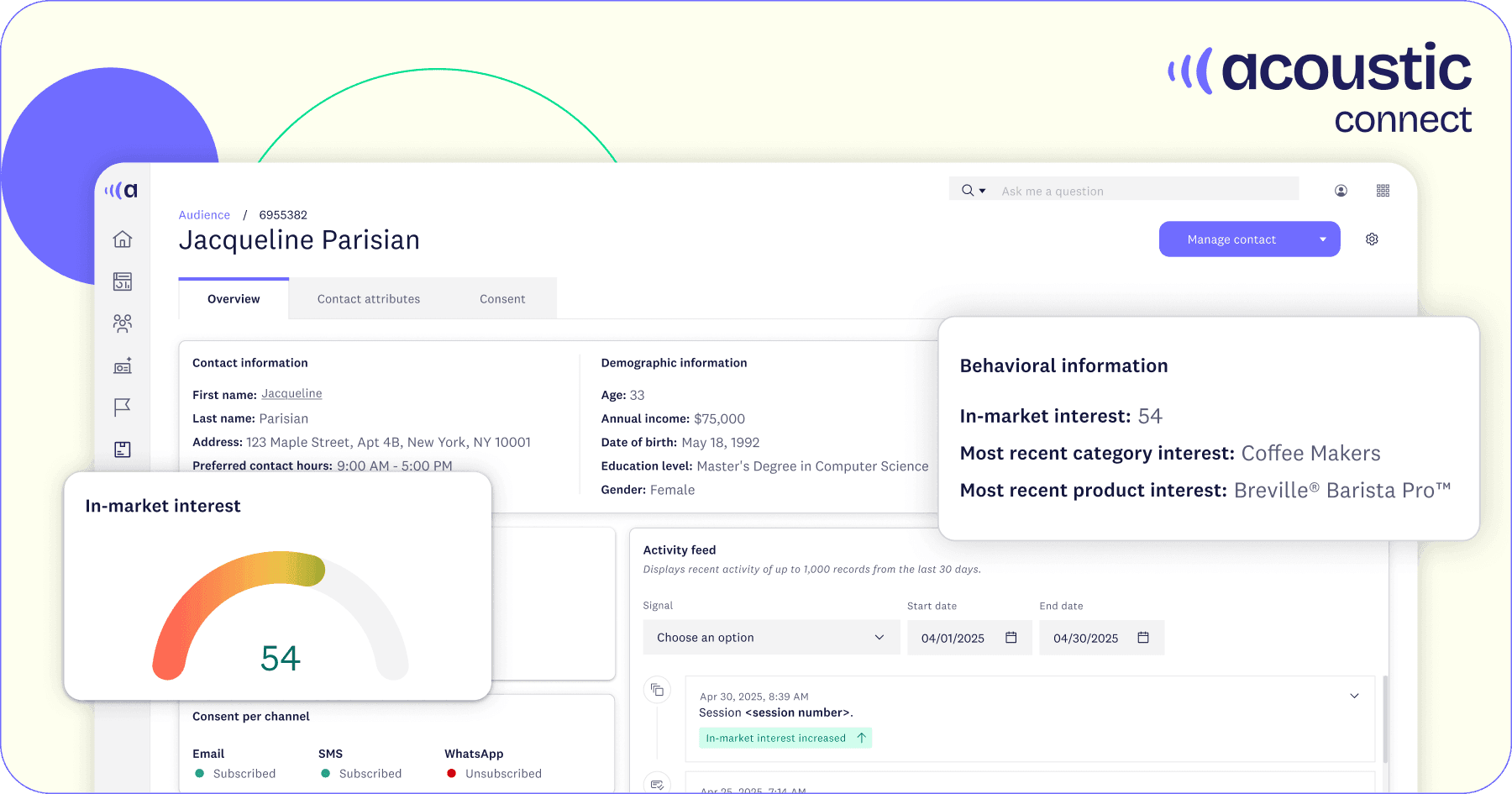The width and height of the screenshot is (1512, 794).
Task: Switch to the Consent tab
Action: [x=502, y=299]
